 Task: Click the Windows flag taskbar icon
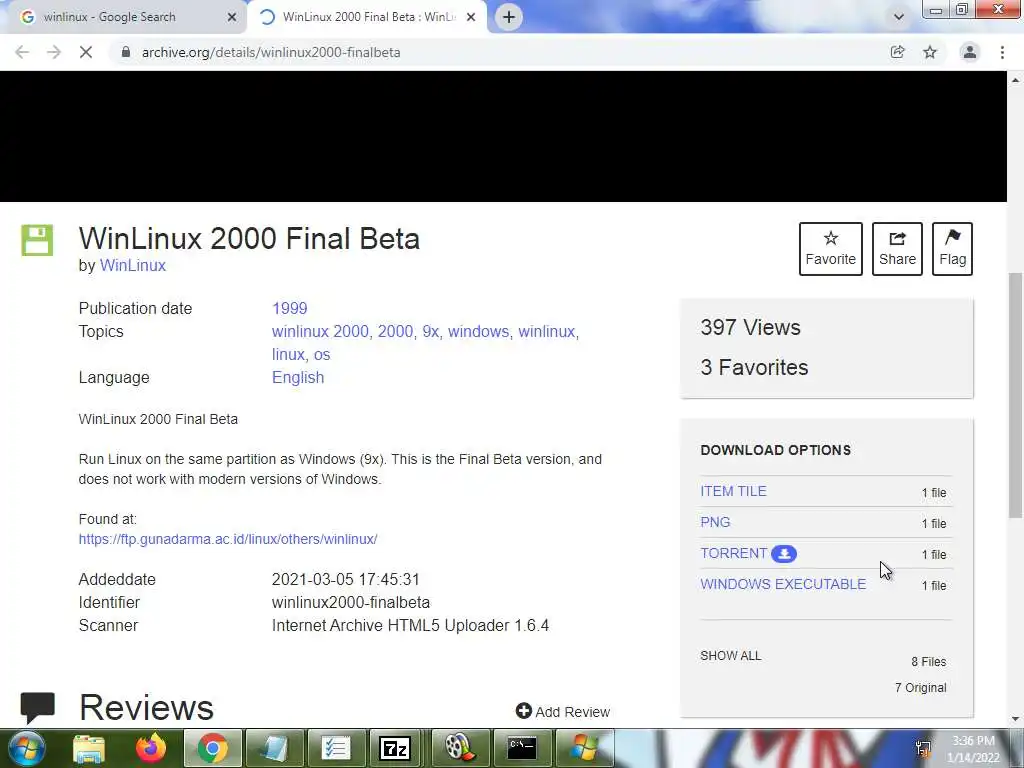pos(584,748)
